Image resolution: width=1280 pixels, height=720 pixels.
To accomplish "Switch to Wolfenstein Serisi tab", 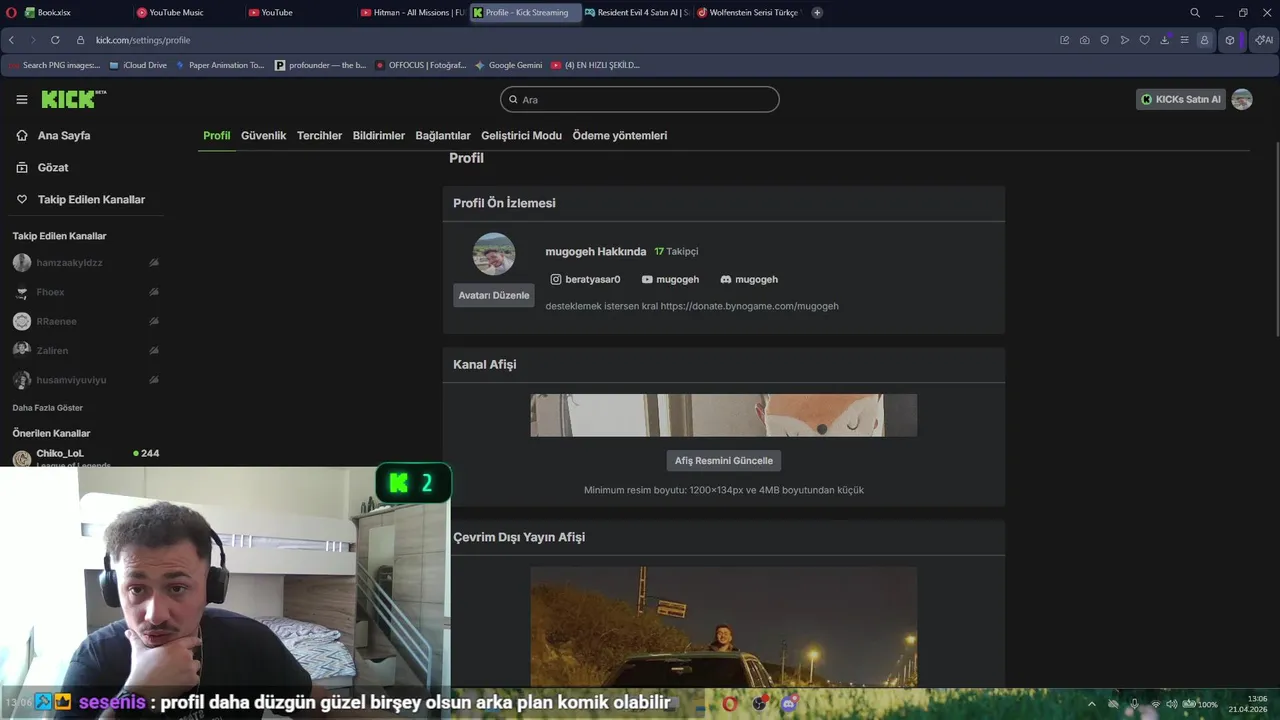I will [x=748, y=12].
